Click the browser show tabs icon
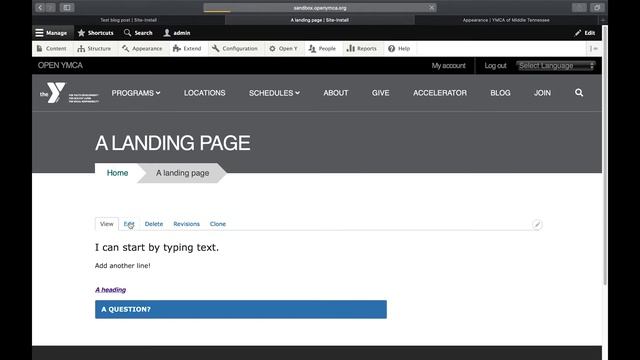This screenshot has height=360, width=640. click(597, 7)
